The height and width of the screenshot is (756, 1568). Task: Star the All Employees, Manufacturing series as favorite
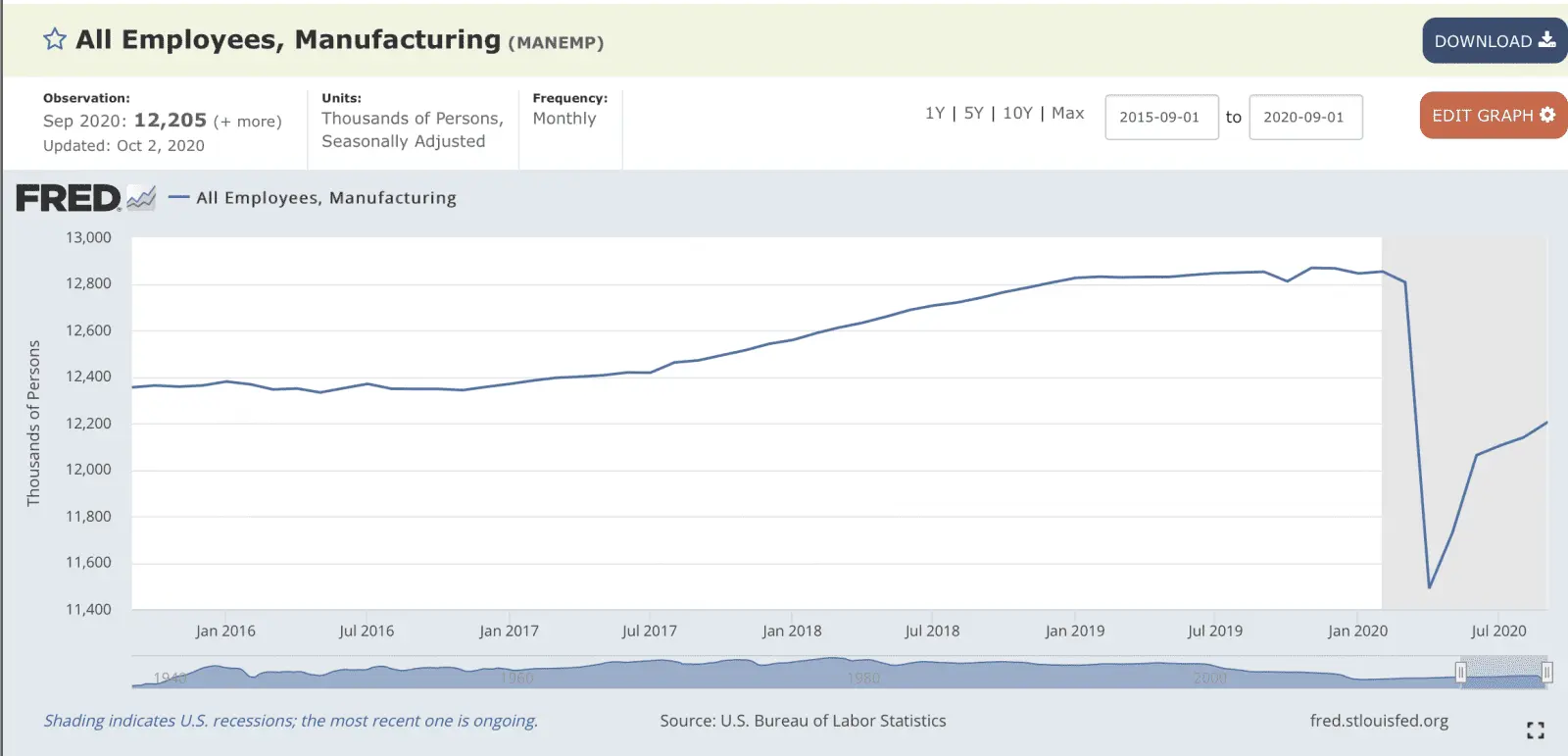[x=55, y=39]
